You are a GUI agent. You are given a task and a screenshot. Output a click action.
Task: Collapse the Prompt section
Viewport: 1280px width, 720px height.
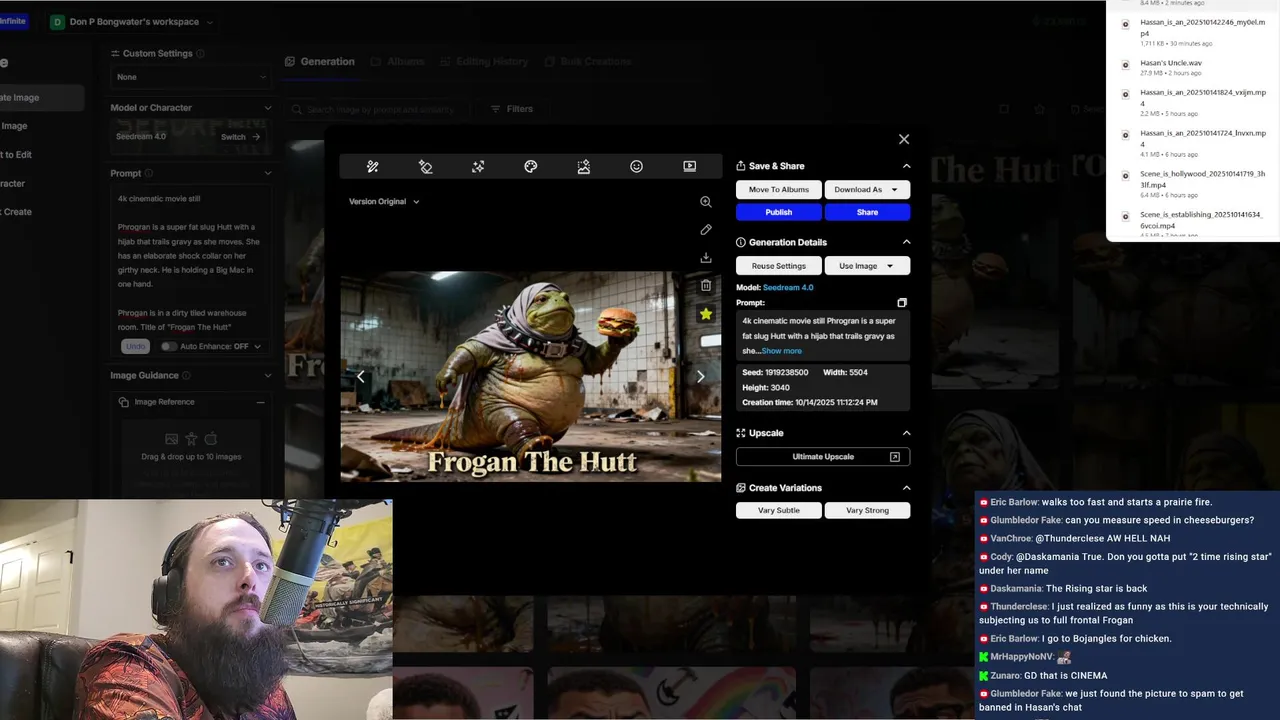267,174
